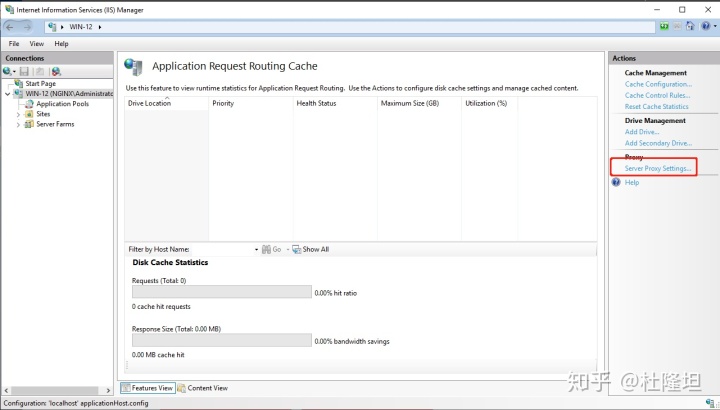Open the View menu
The height and width of the screenshot is (410, 720).
[x=37, y=44]
